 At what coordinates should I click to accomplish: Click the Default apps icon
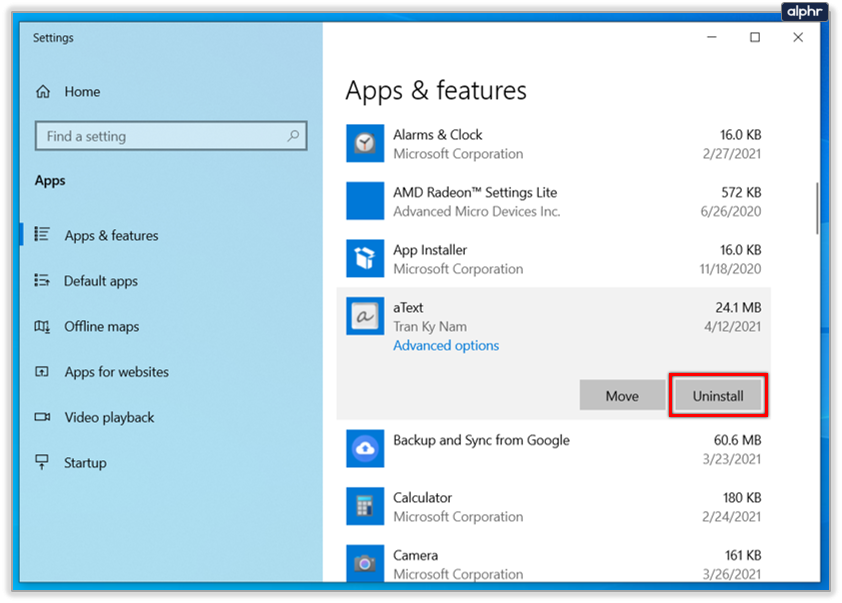pyautogui.click(x=42, y=280)
